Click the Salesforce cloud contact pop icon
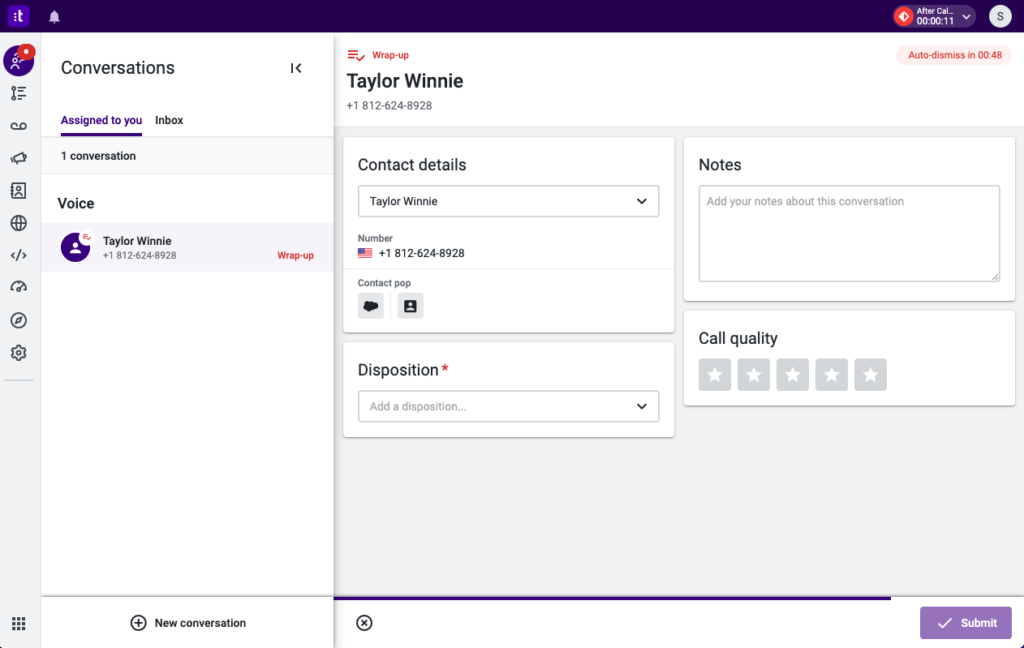Image resolution: width=1024 pixels, height=648 pixels. (371, 306)
